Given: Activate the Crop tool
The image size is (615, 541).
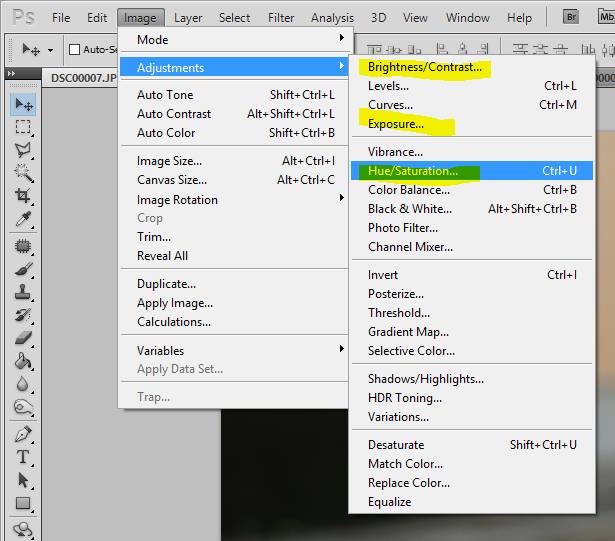Looking at the screenshot, I should click(x=23, y=196).
